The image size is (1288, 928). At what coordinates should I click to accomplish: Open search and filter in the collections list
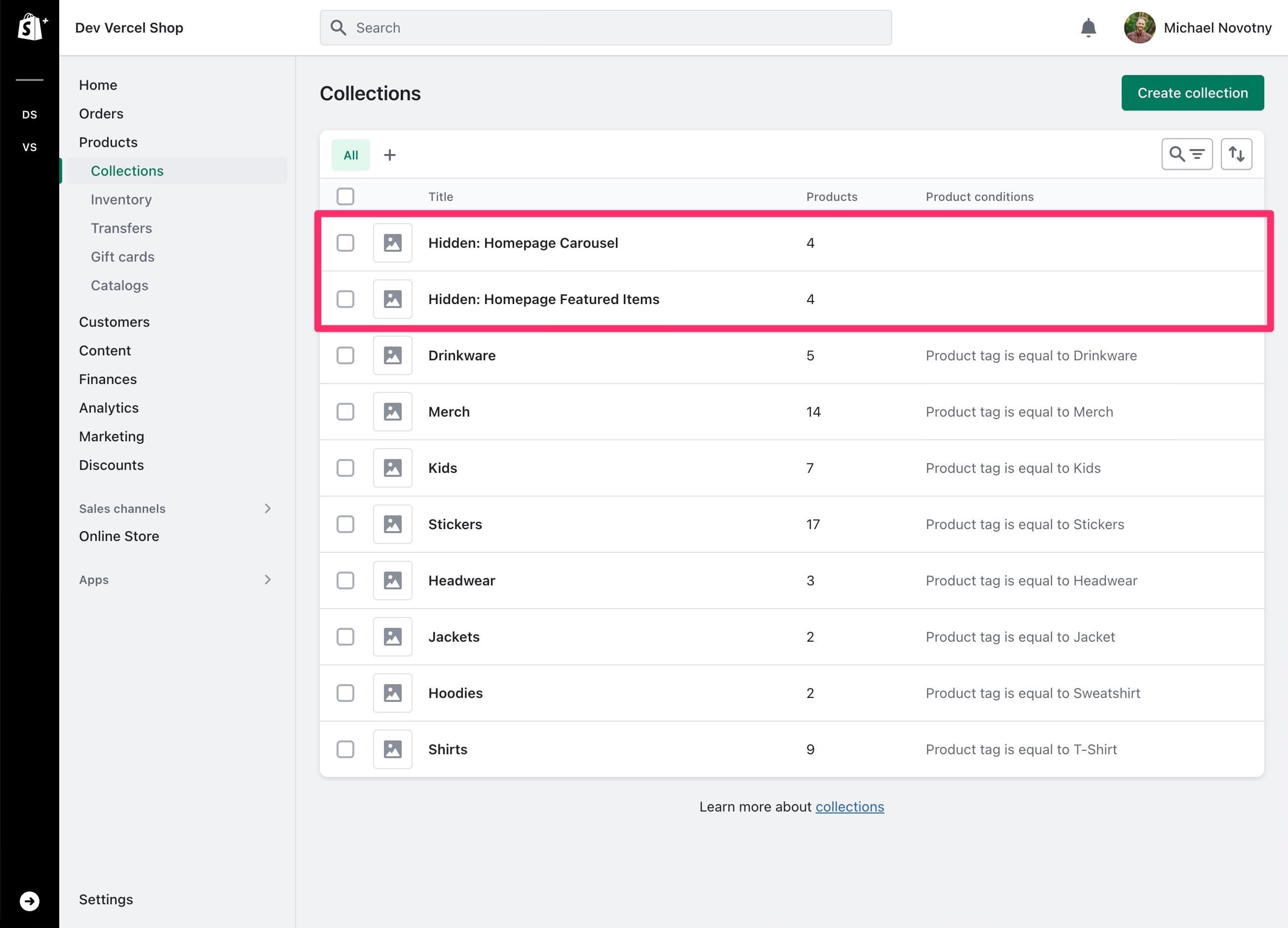(x=1187, y=154)
